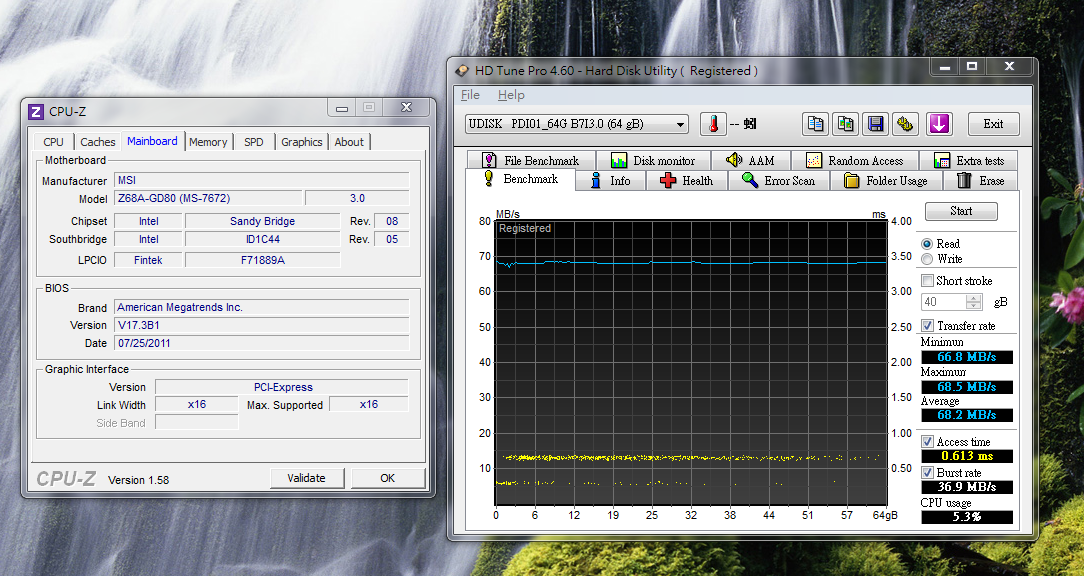Switch to Random Access tab
The height and width of the screenshot is (576, 1084).
[x=854, y=160]
